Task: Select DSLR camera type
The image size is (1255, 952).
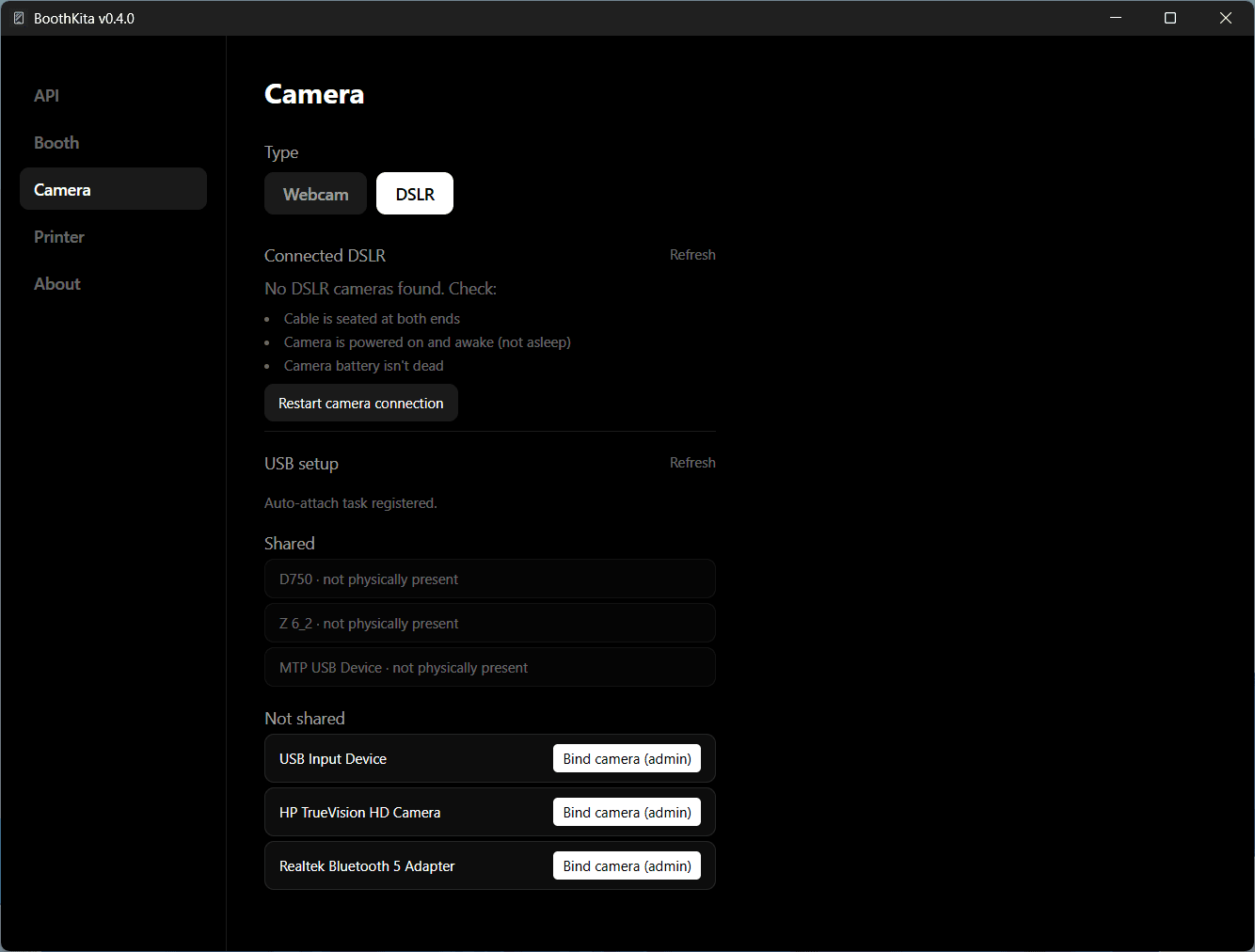Action: (415, 194)
